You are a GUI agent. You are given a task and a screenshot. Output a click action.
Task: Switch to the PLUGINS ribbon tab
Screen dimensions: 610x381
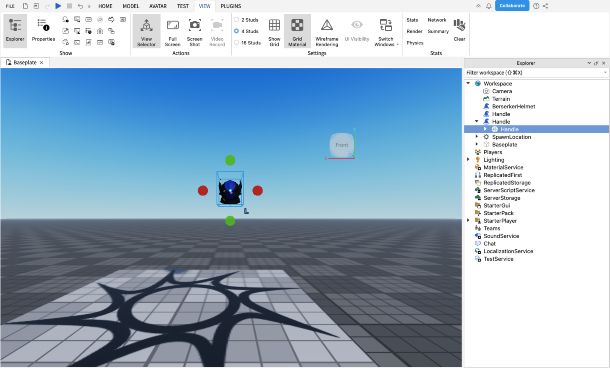[231, 6]
